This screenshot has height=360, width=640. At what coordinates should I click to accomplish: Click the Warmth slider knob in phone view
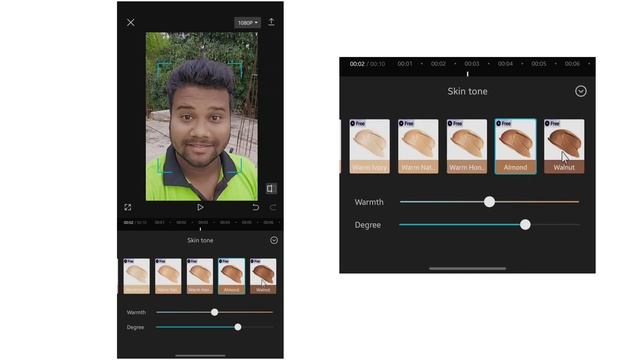coord(214,312)
